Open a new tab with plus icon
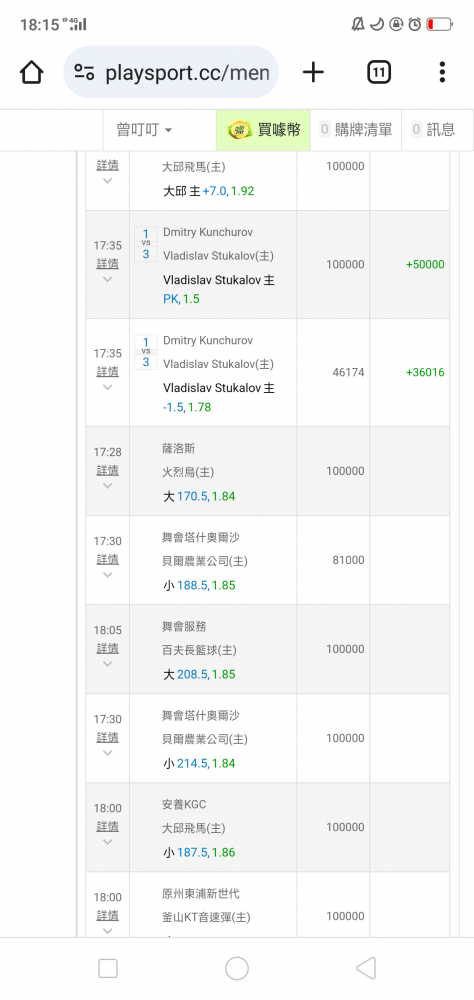This screenshot has height=1000, width=474. click(313, 72)
